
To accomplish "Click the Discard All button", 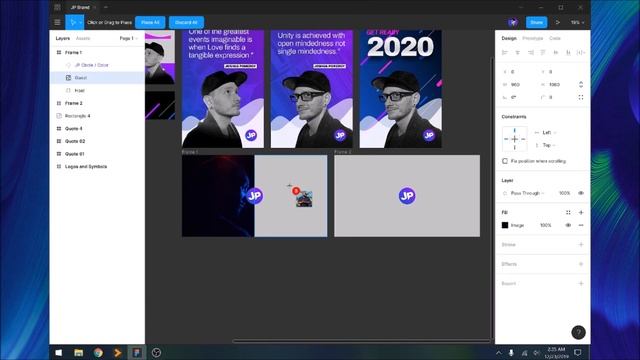I will click(x=186, y=22).
